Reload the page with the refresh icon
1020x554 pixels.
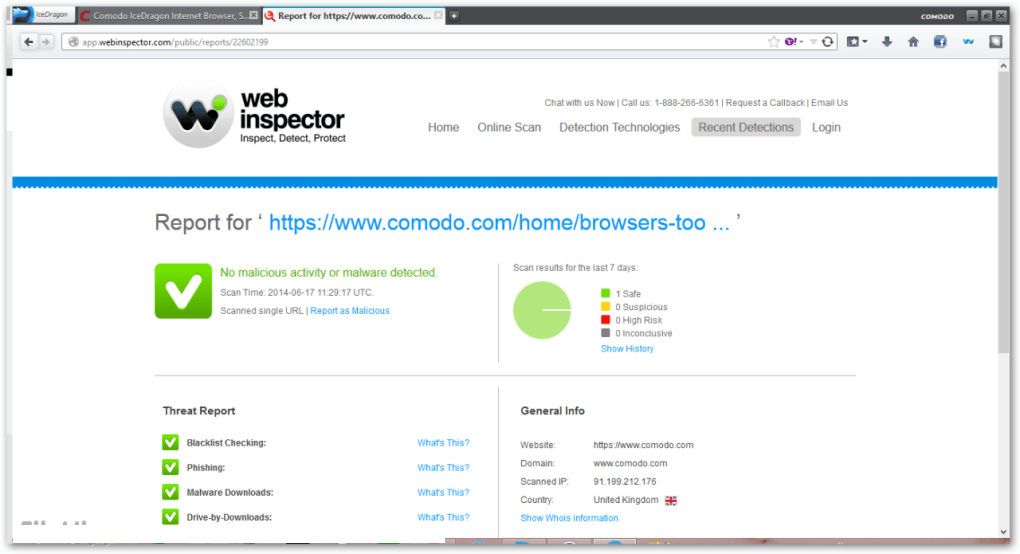point(827,42)
